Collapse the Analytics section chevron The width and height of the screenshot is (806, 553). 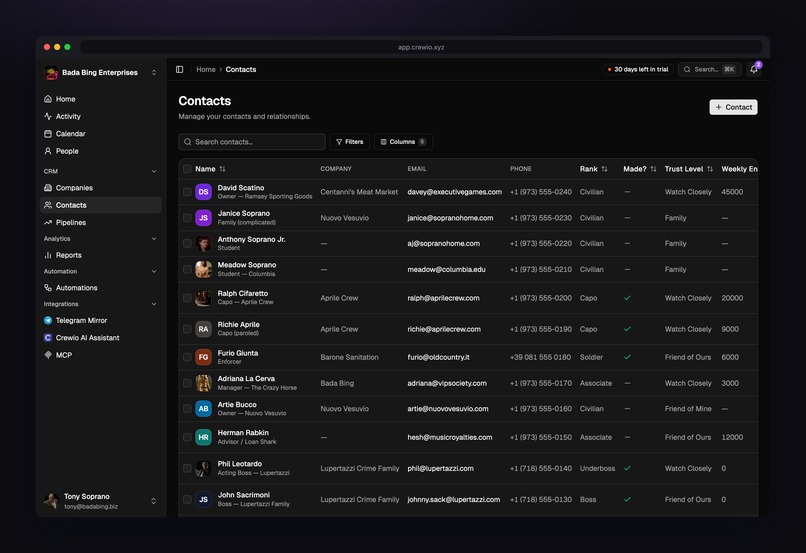point(154,239)
